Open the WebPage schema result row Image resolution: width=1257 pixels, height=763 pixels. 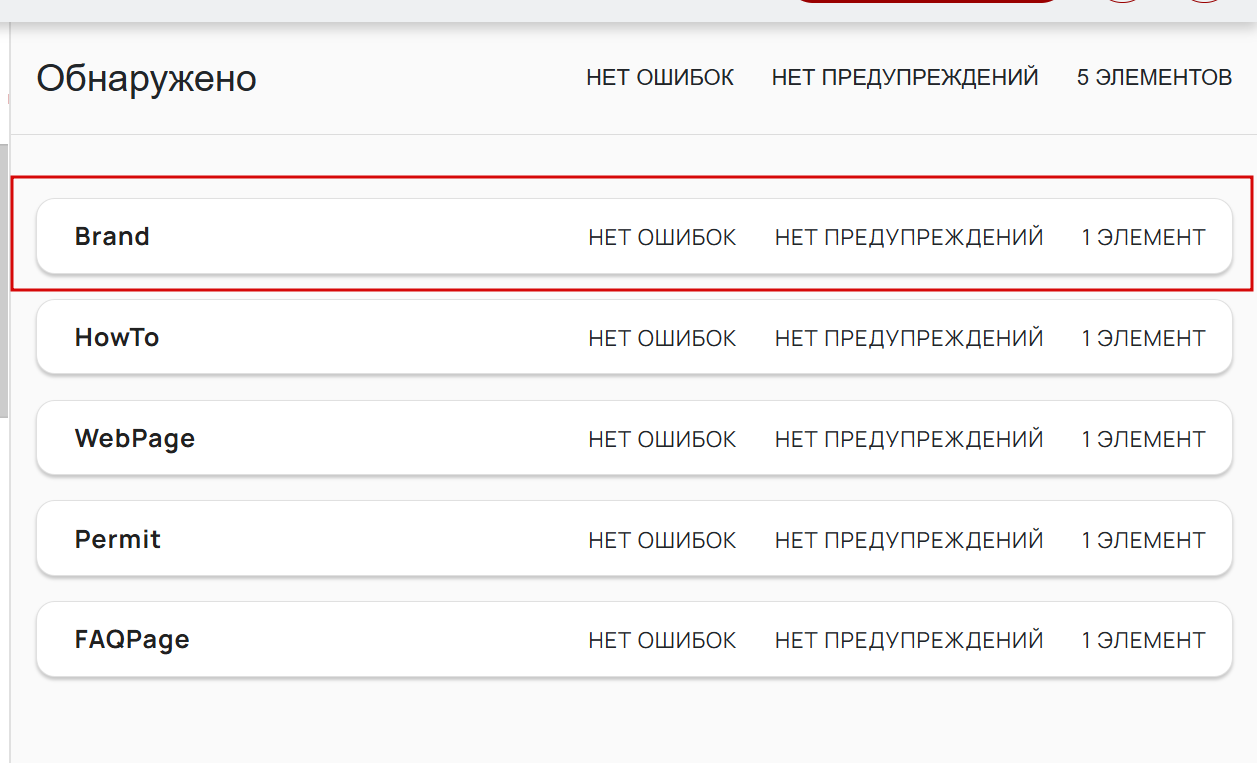[135, 439]
